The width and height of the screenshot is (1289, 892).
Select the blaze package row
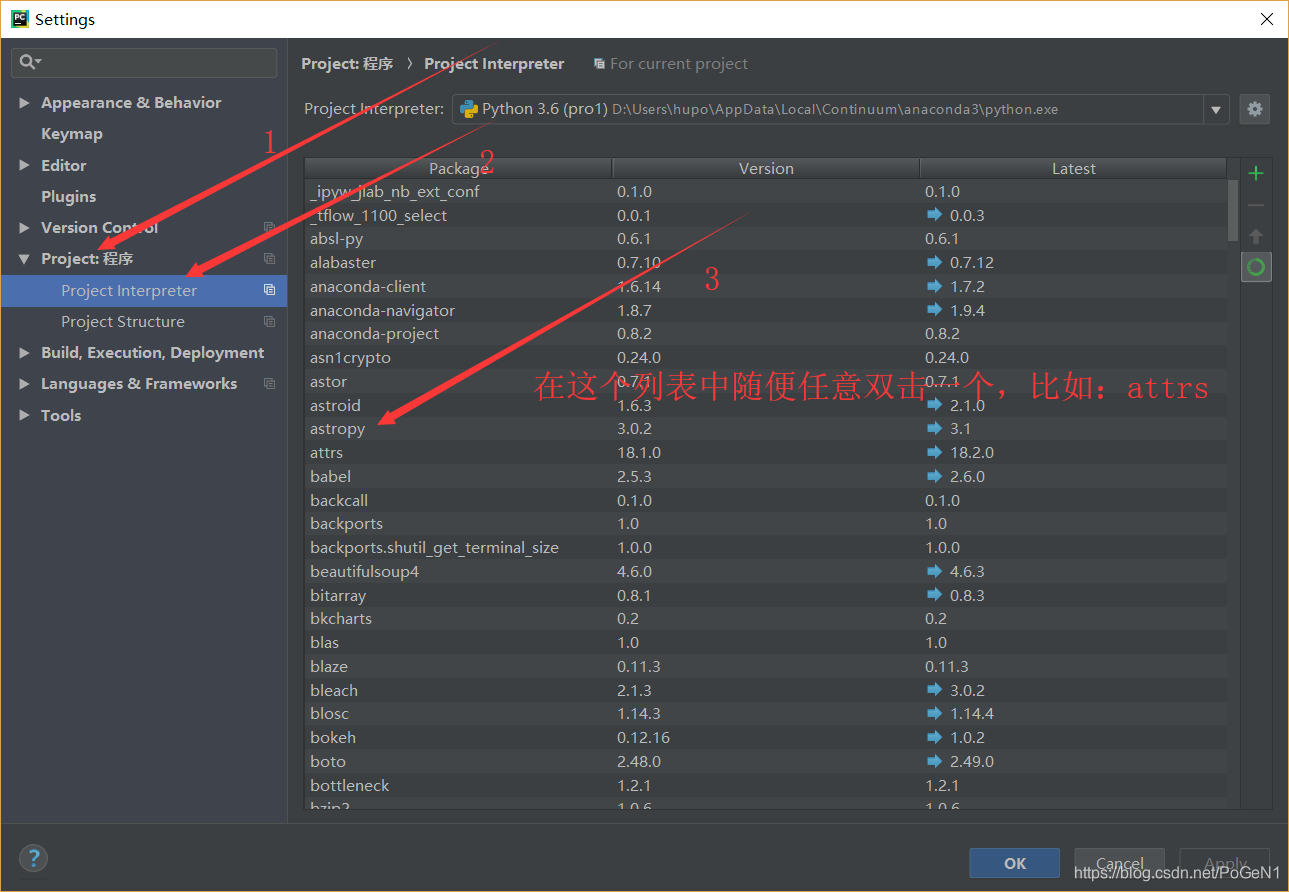click(766, 666)
